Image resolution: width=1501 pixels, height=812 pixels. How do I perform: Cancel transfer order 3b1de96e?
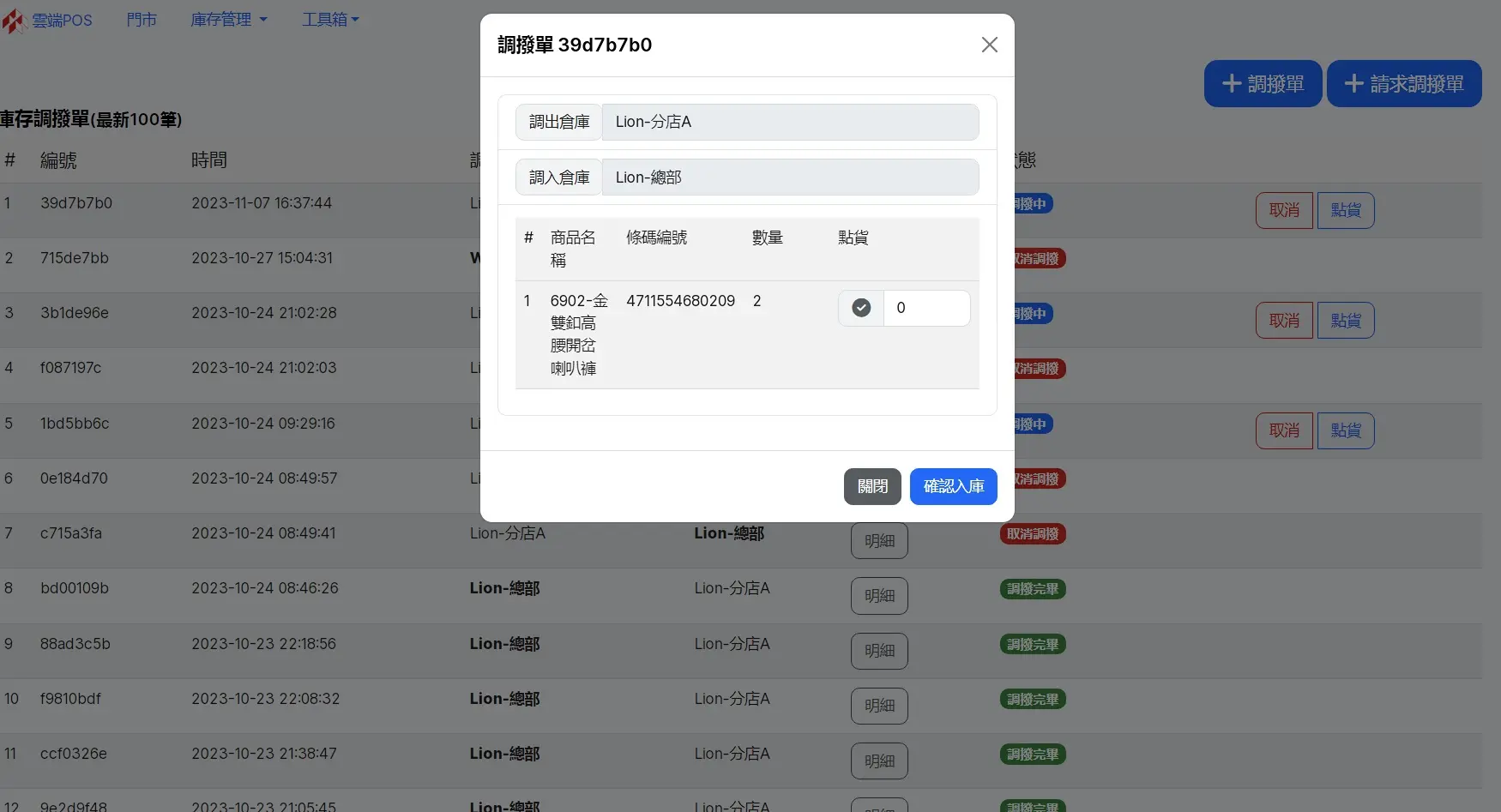(x=1284, y=321)
